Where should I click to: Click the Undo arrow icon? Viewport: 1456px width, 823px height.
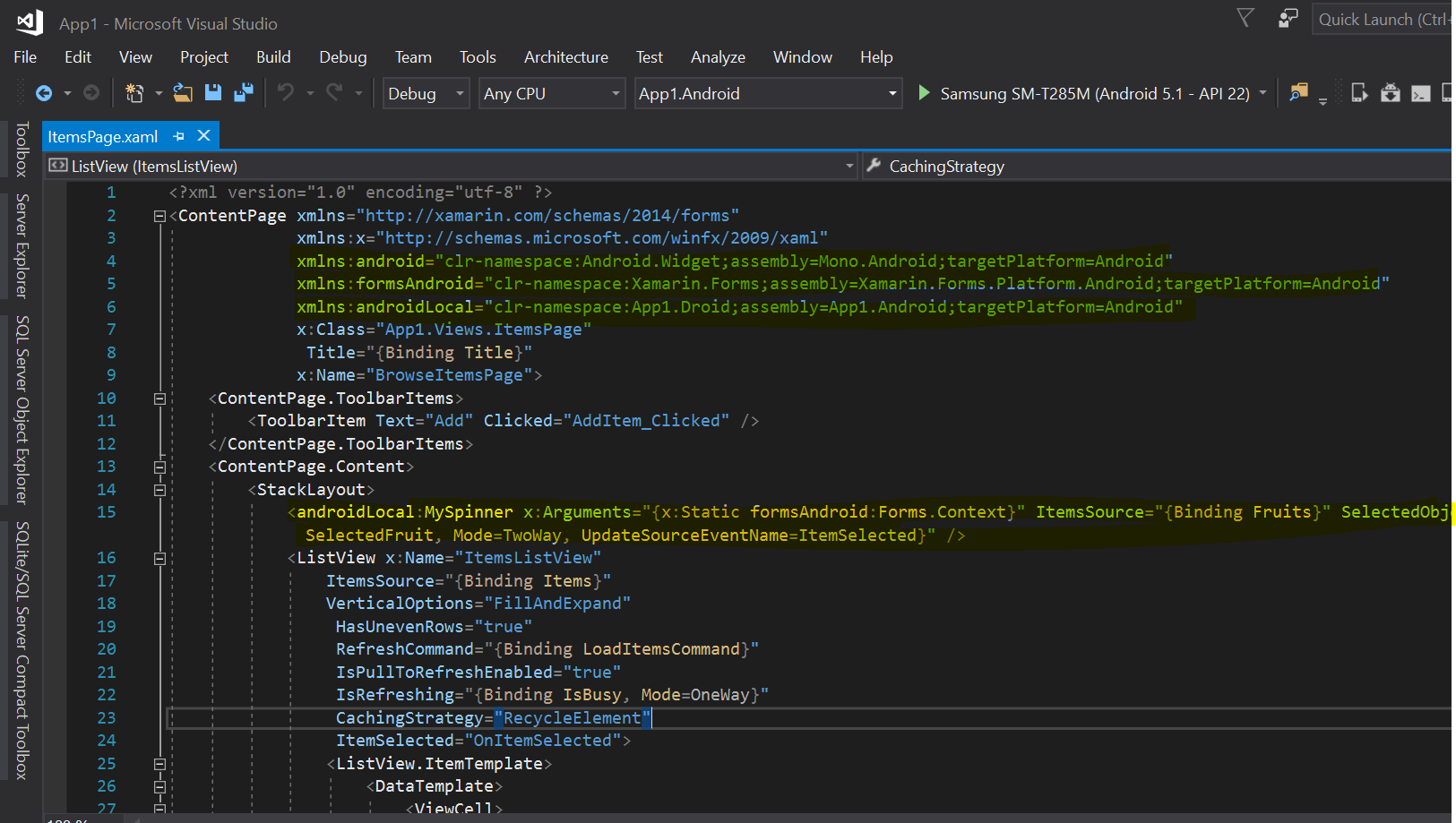(285, 92)
